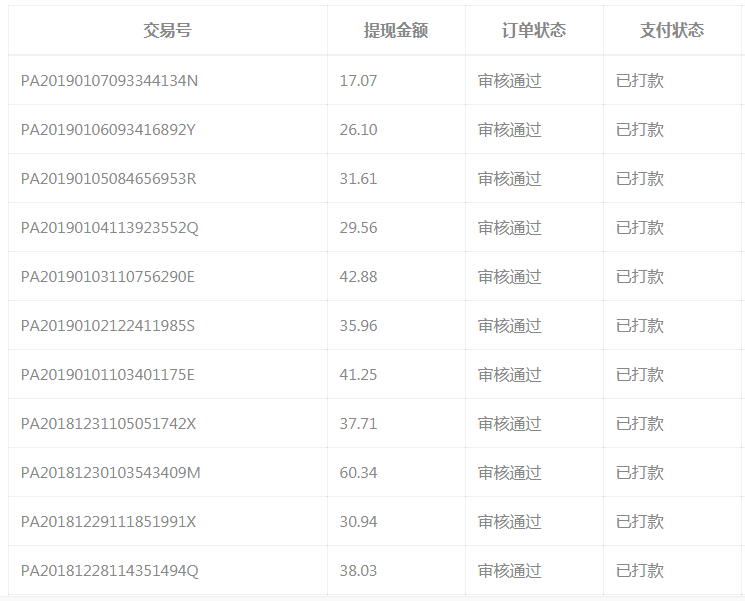Click 已打款 in the 37.71 row
Viewport: 745px width, 601px height.
(640, 424)
